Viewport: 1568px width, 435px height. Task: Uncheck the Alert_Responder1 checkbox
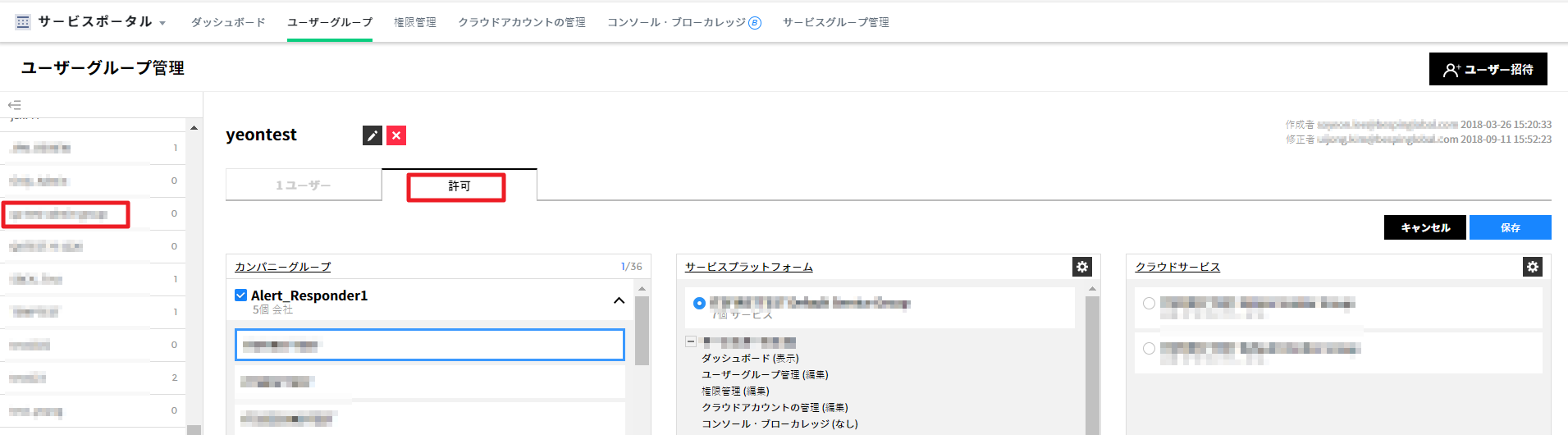click(x=241, y=295)
